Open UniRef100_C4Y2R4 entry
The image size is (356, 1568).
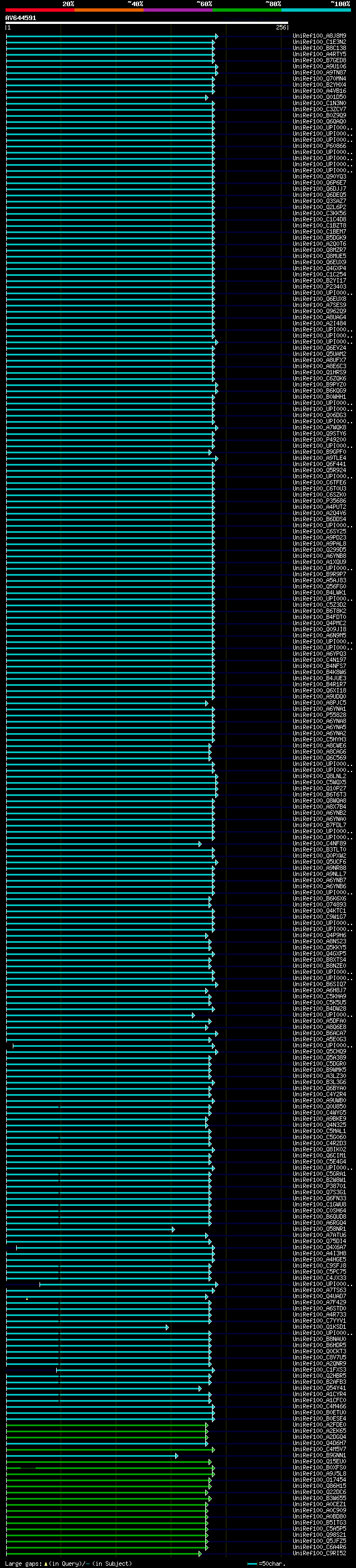(x=319, y=1095)
